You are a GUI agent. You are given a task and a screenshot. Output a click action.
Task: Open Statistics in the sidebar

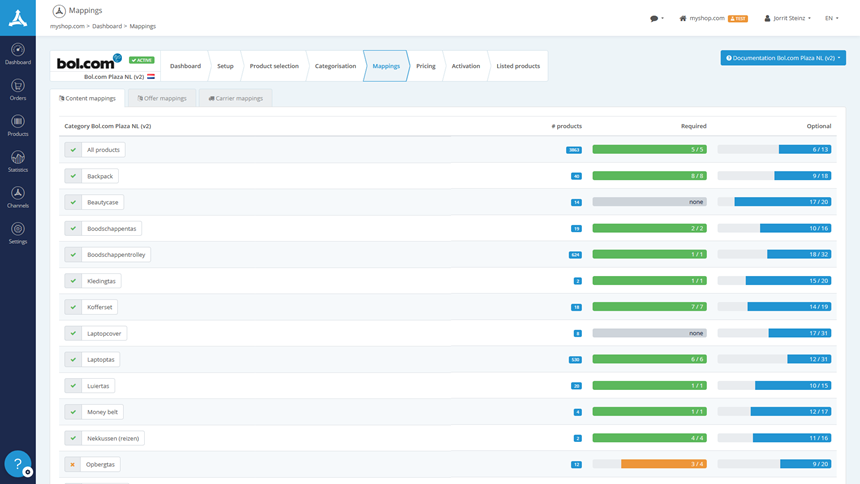point(18,161)
